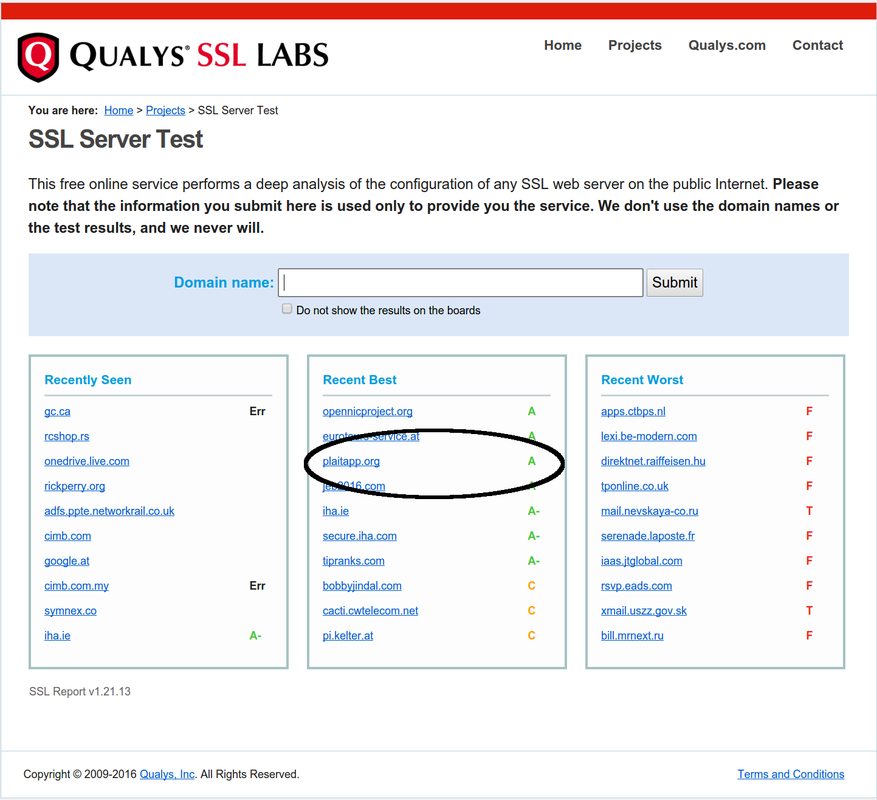Screen dimensions: 877x800
Task: Open the rcshop.rs link
Action: (67, 436)
